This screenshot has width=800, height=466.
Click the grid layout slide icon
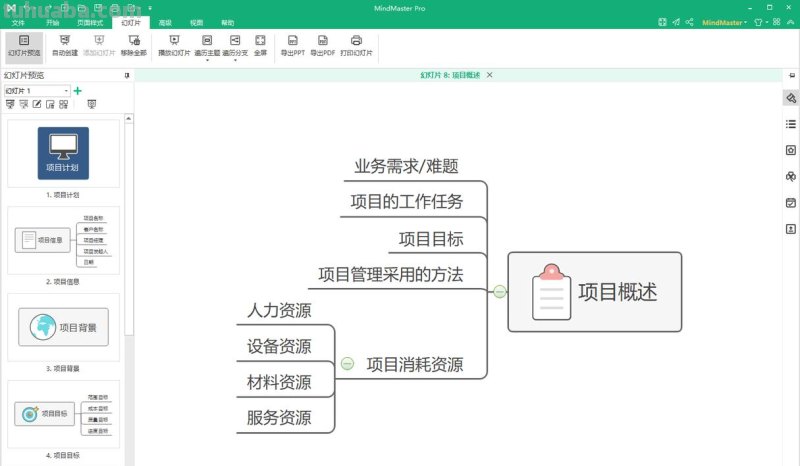(x=63, y=105)
